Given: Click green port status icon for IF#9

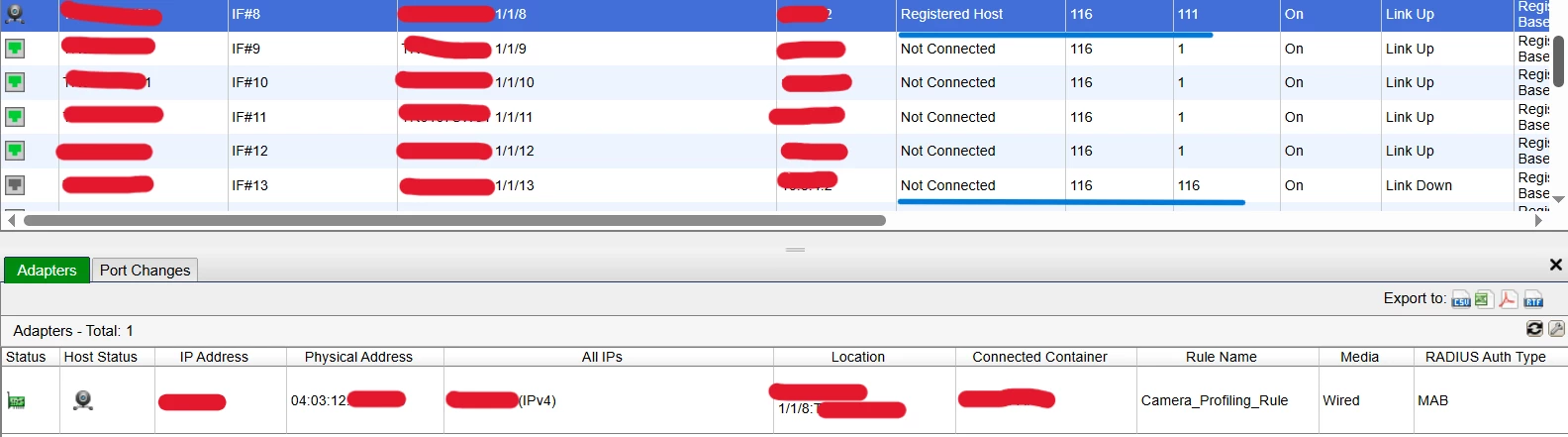Looking at the screenshot, I should point(15,49).
